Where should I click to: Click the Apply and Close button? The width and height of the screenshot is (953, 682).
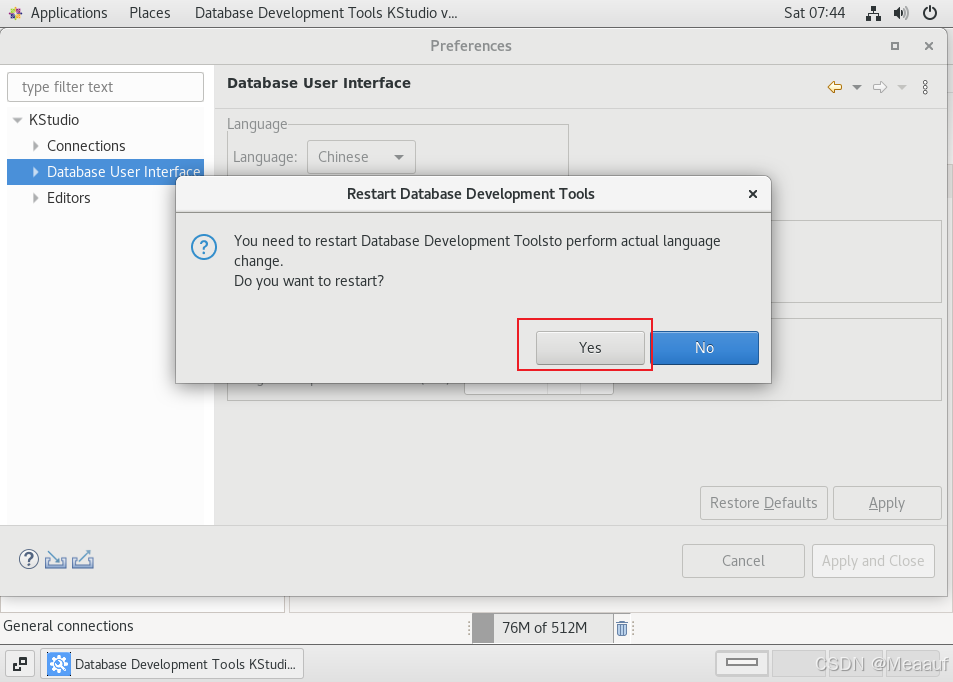[x=873, y=560]
